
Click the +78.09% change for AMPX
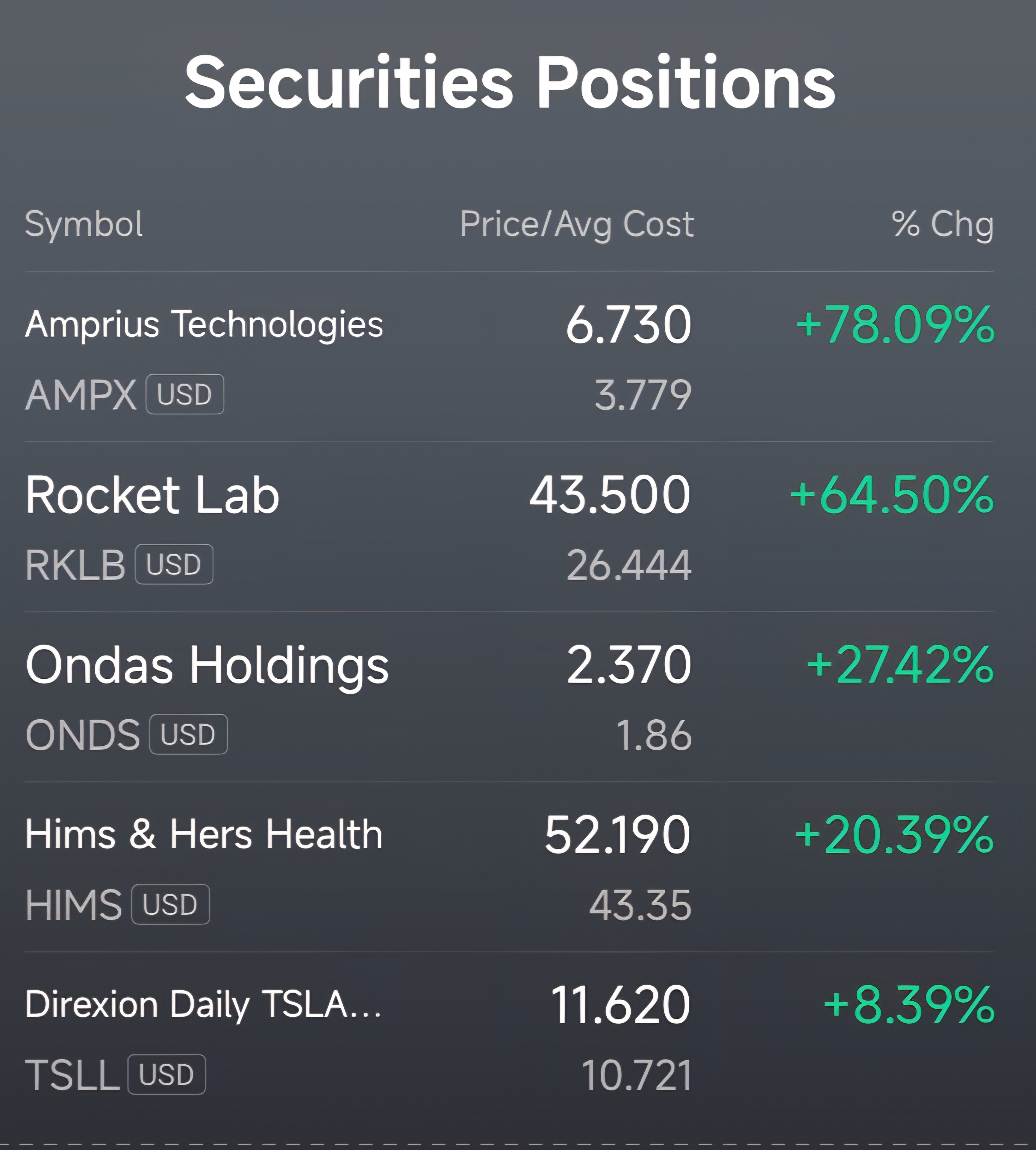coord(895,325)
